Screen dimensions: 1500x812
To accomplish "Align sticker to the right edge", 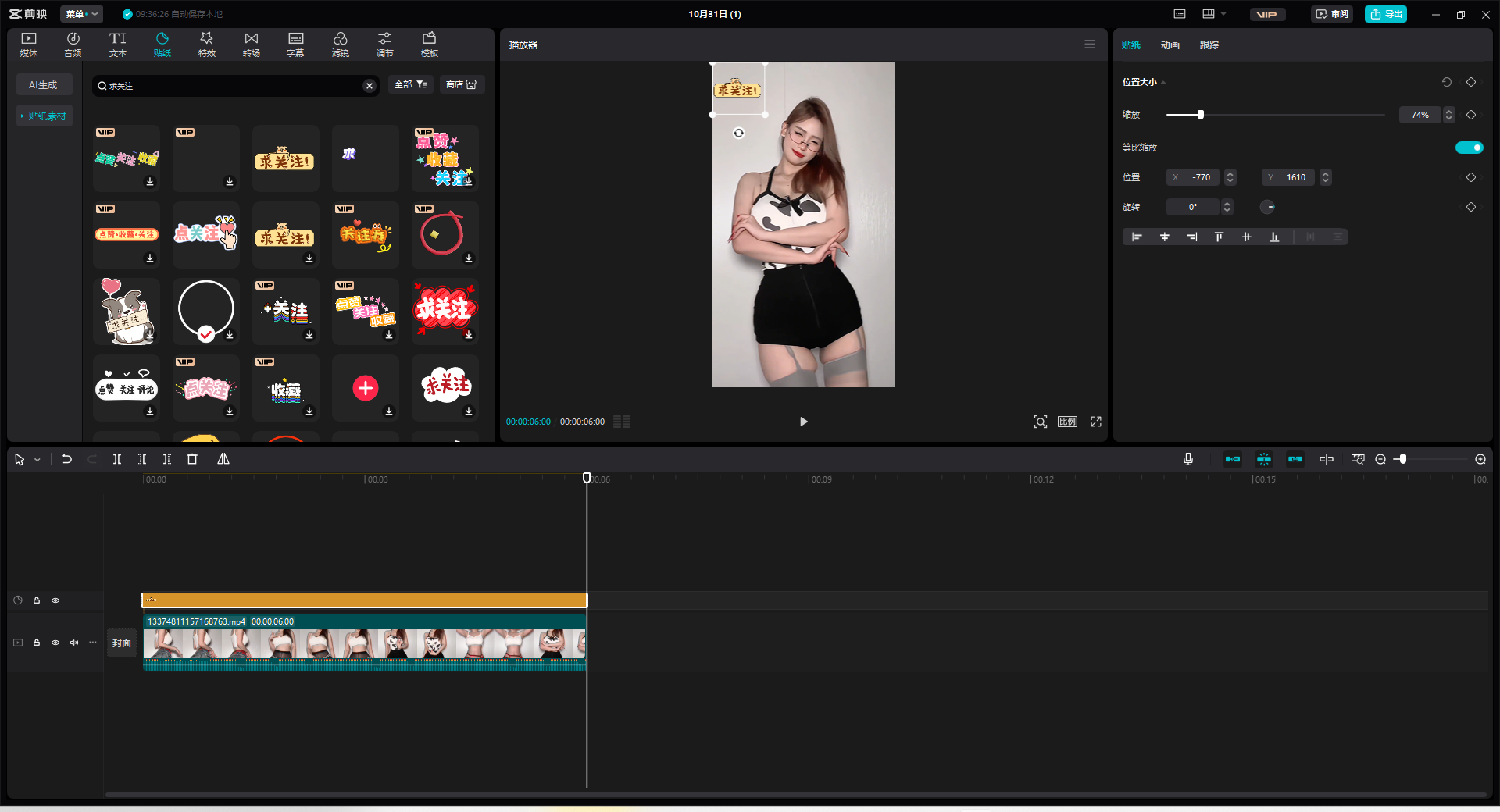I will (1191, 237).
